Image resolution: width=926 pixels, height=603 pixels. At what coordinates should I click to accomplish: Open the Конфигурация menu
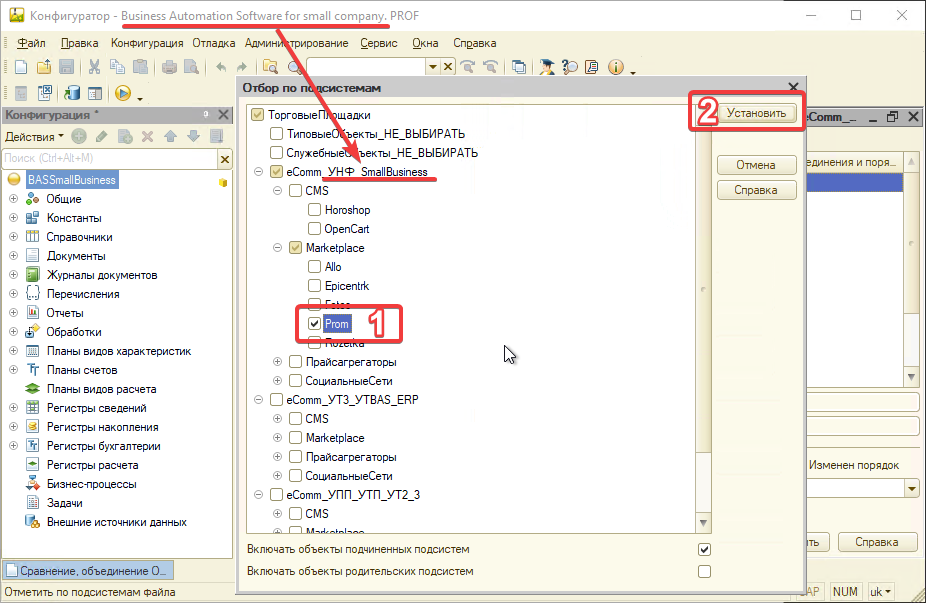coord(147,43)
